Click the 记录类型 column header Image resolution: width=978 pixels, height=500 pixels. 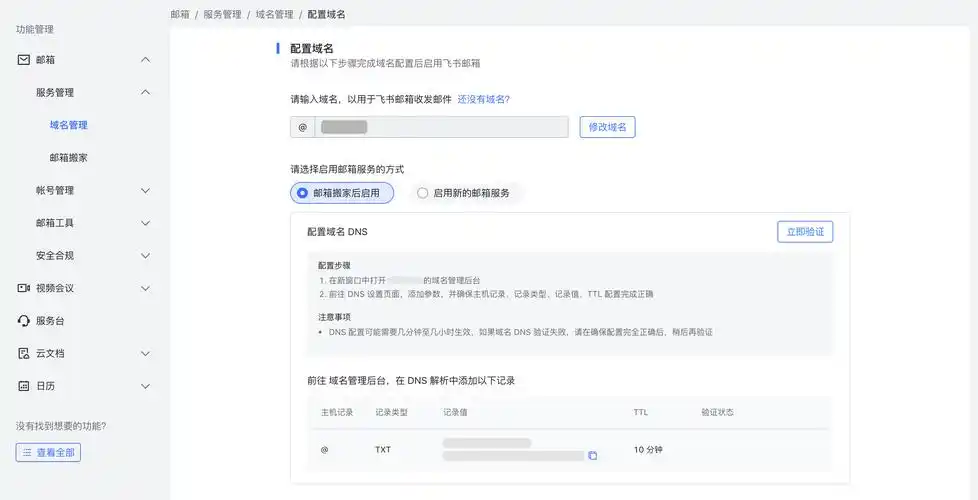tap(392, 413)
